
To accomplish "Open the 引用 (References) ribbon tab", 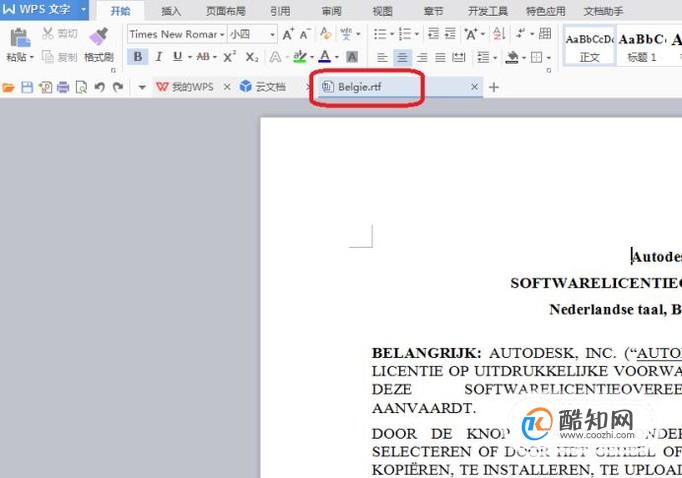I will [x=280, y=11].
